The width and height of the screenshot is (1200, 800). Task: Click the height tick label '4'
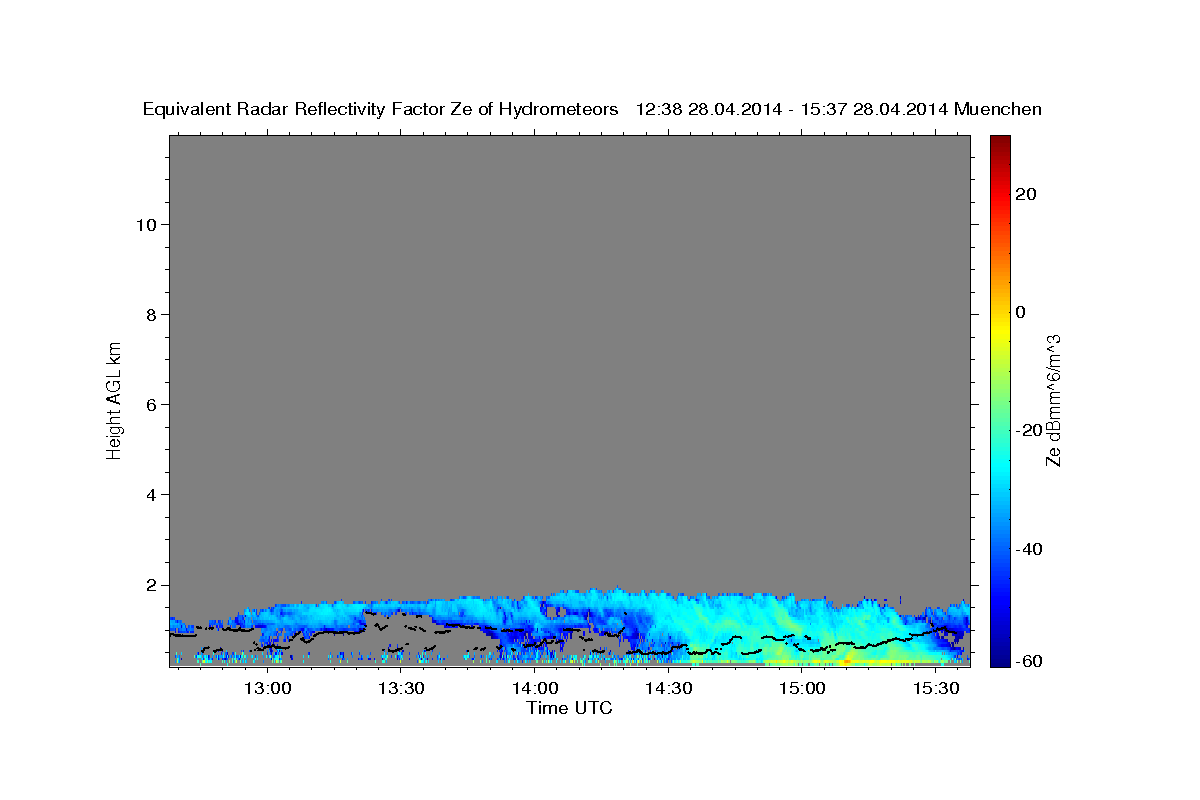[x=152, y=495]
